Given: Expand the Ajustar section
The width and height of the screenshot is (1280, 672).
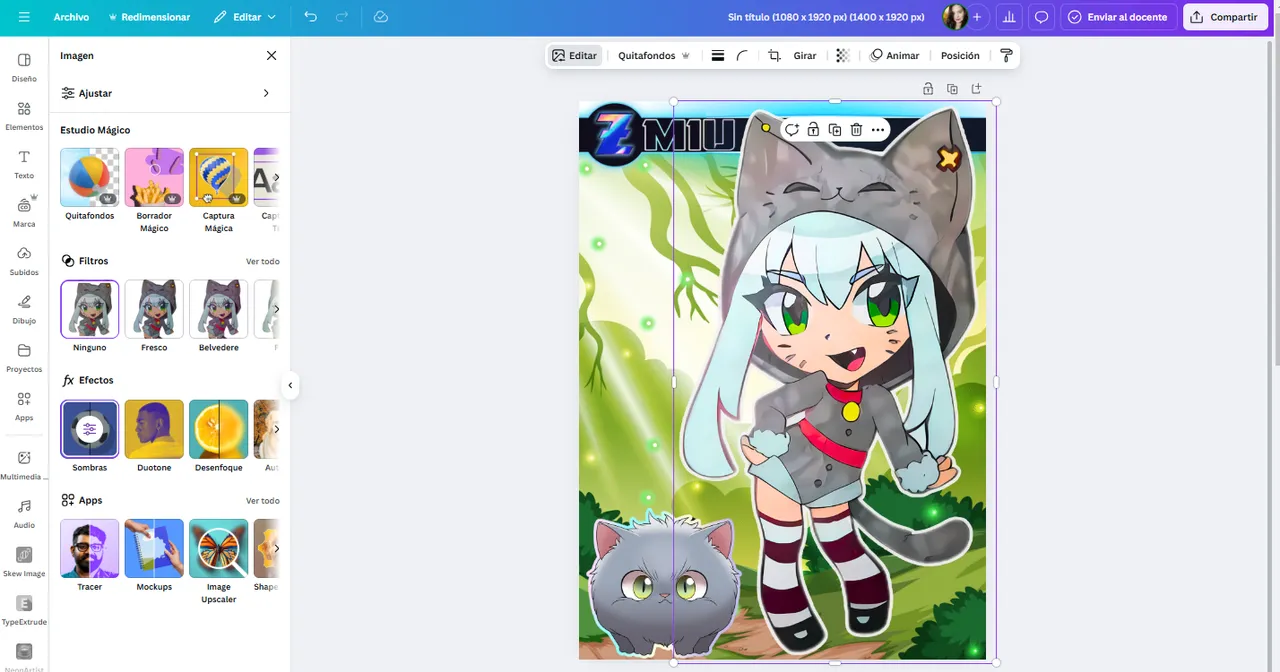Looking at the screenshot, I should [169, 93].
